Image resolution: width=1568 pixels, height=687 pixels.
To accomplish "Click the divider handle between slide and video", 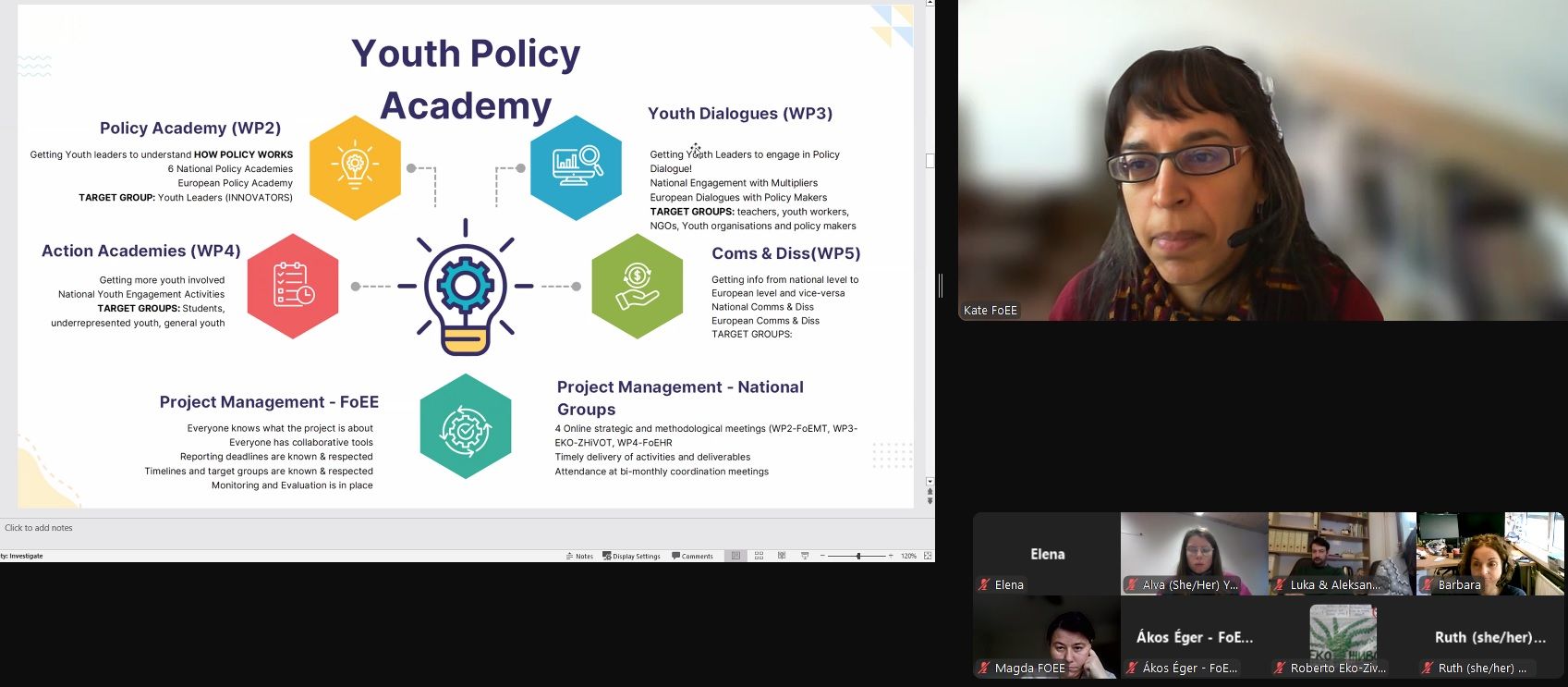I will click(x=941, y=286).
